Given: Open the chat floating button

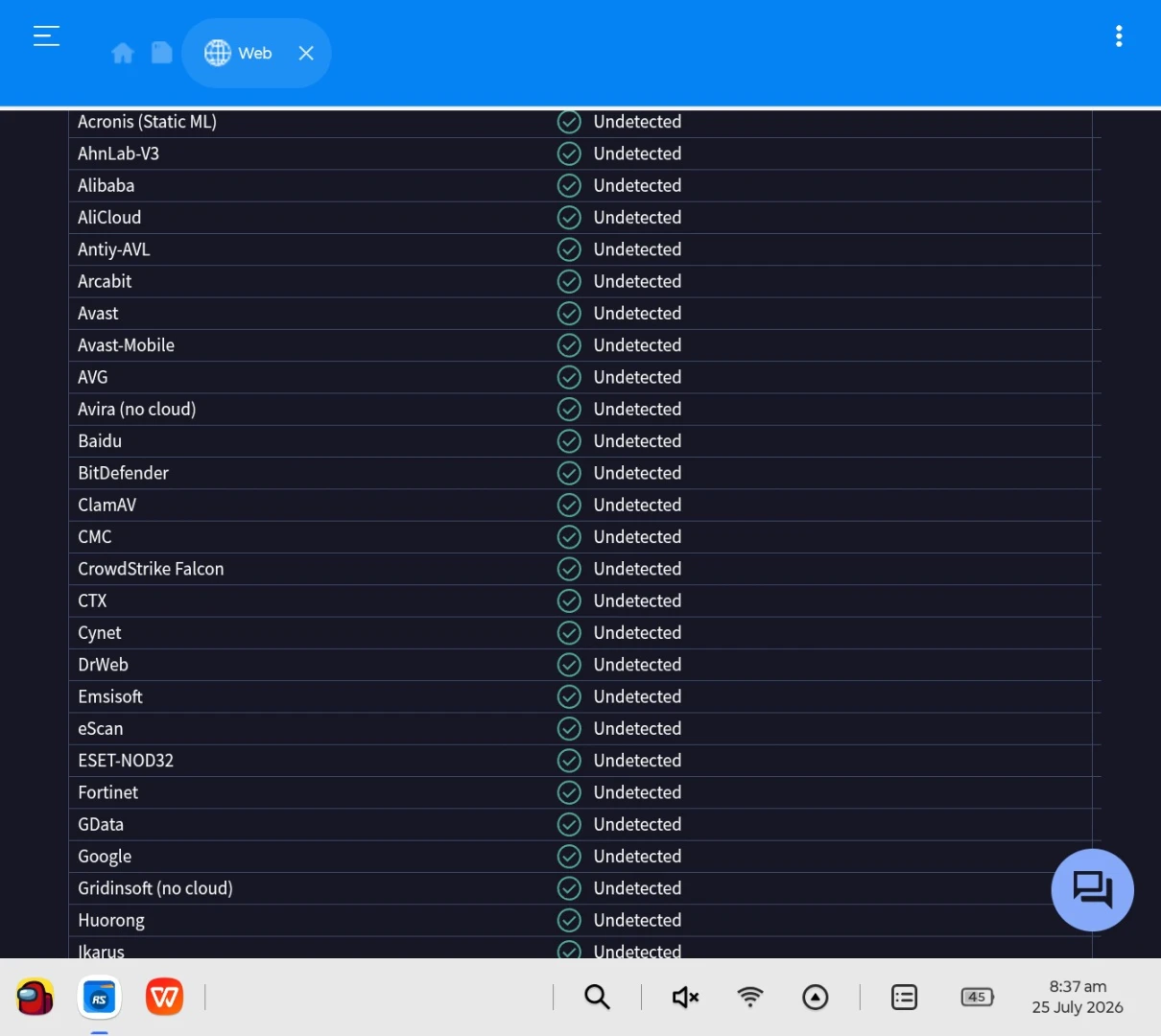Looking at the screenshot, I should point(1093,890).
